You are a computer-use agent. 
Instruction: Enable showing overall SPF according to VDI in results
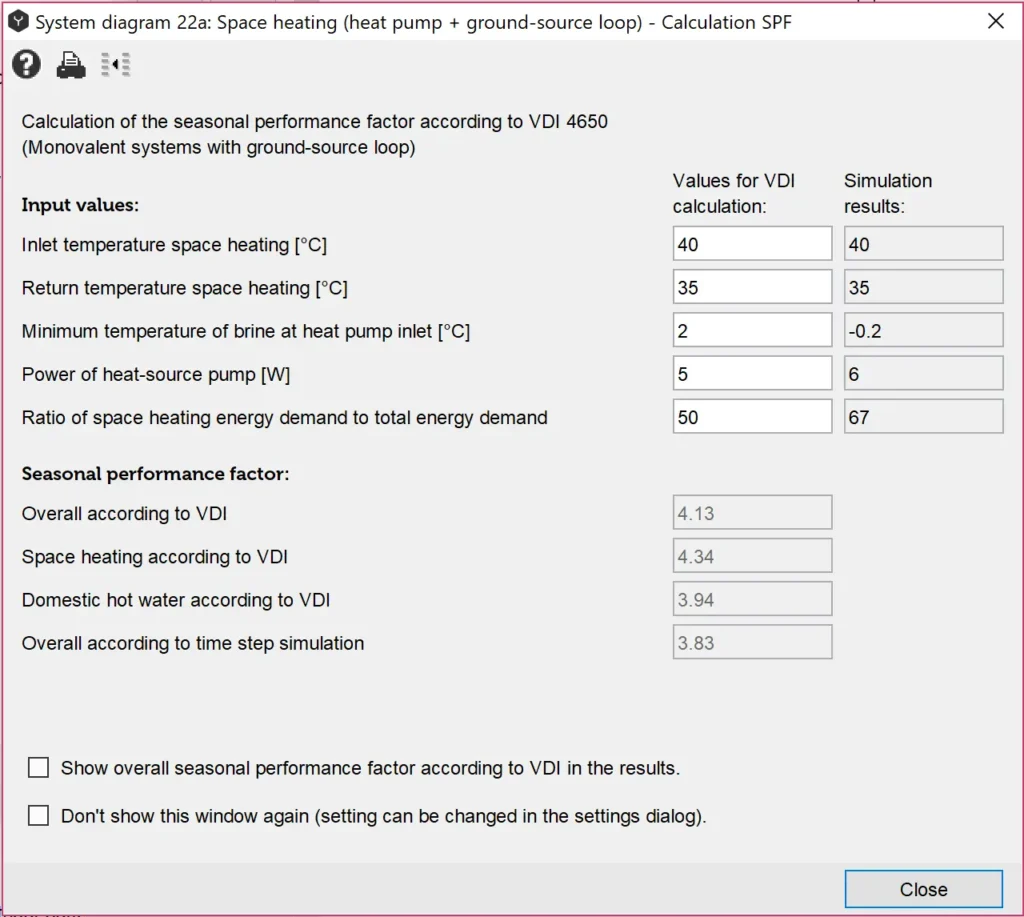38,768
